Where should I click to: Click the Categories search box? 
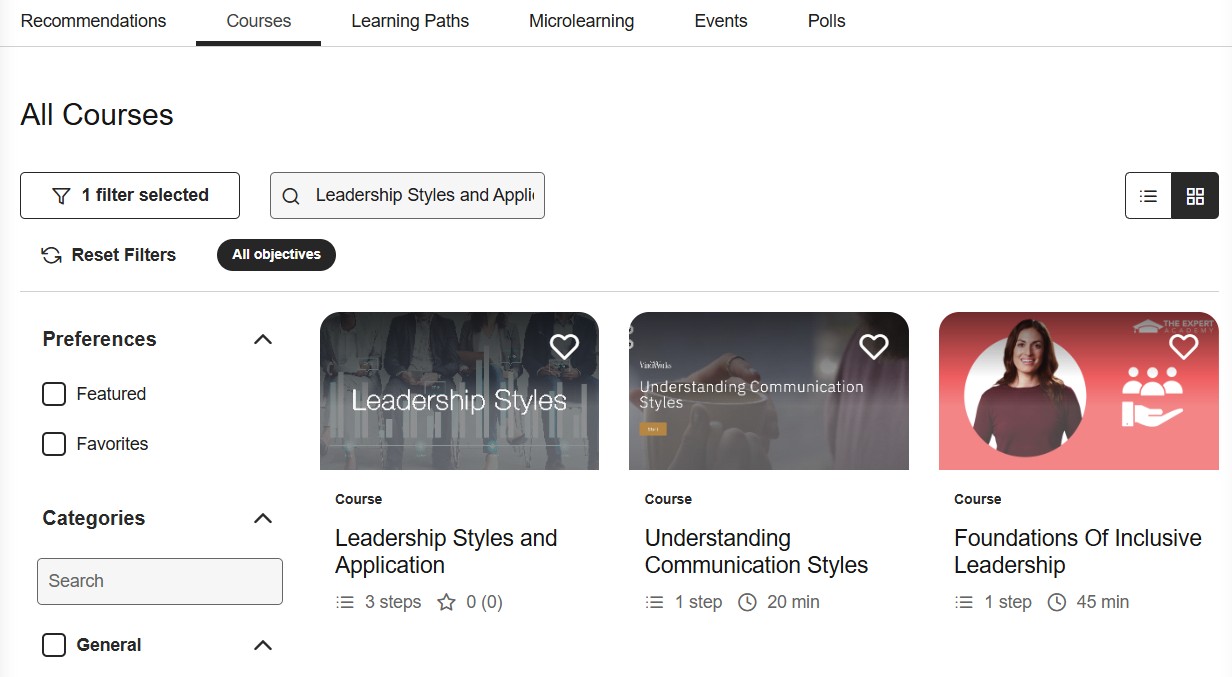(x=160, y=581)
